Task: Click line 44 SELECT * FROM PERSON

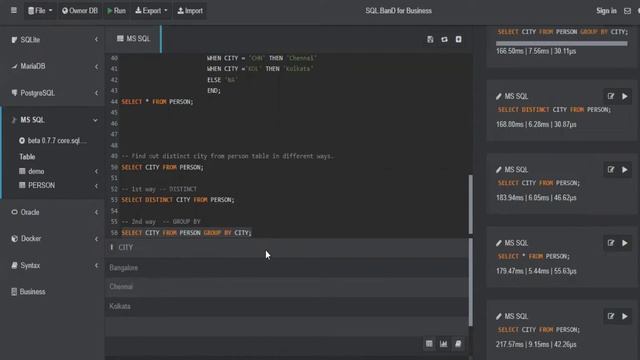Action: pyautogui.click(x=157, y=102)
